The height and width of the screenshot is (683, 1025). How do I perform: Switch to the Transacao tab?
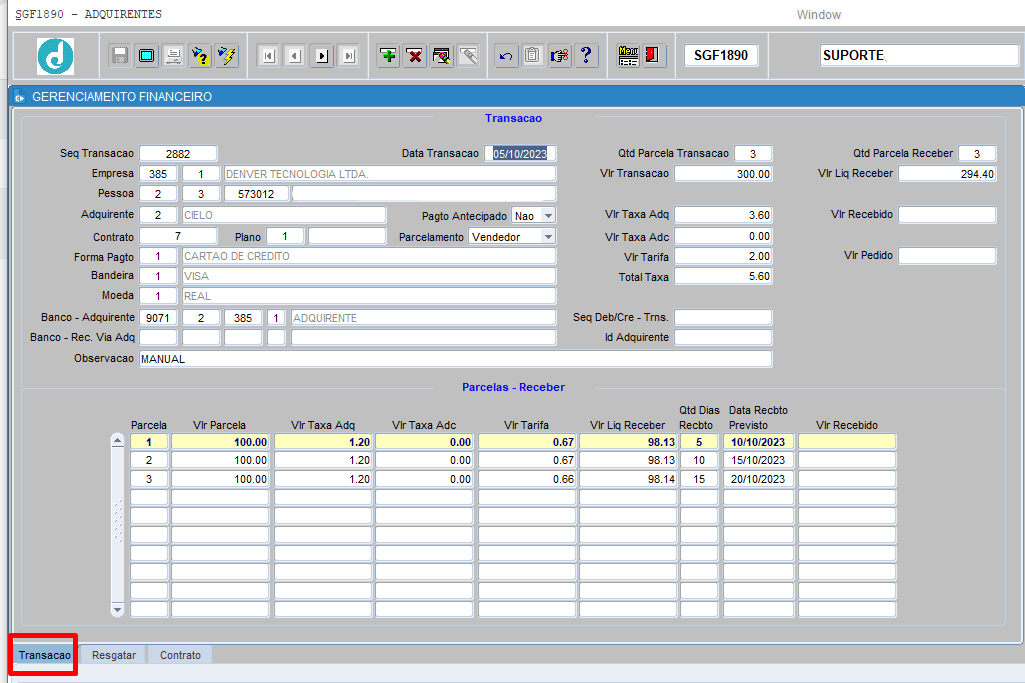pyautogui.click(x=44, y=655)
